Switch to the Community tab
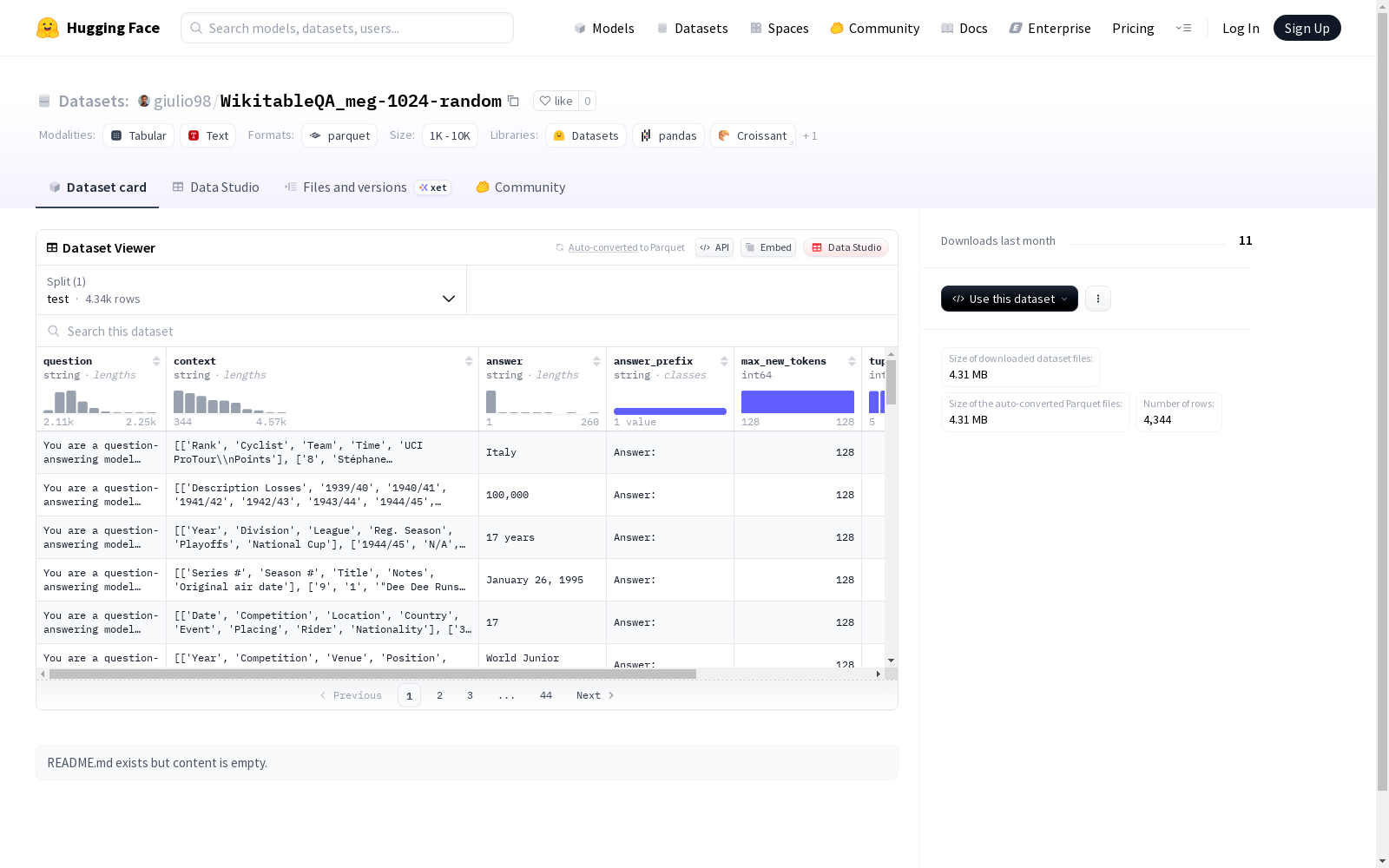 [521, 187]
